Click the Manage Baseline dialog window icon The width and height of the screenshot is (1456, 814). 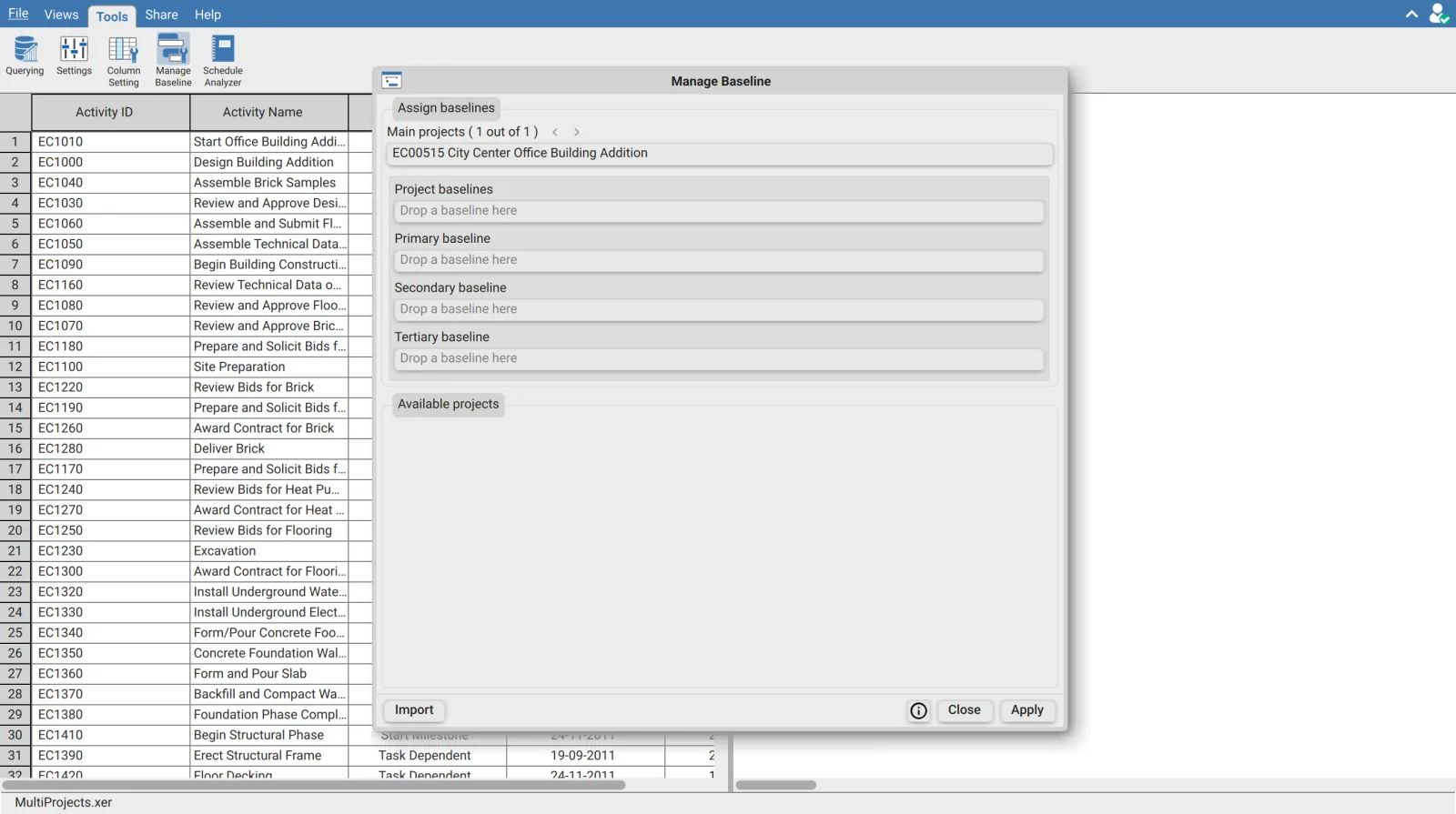coord(392,80)
